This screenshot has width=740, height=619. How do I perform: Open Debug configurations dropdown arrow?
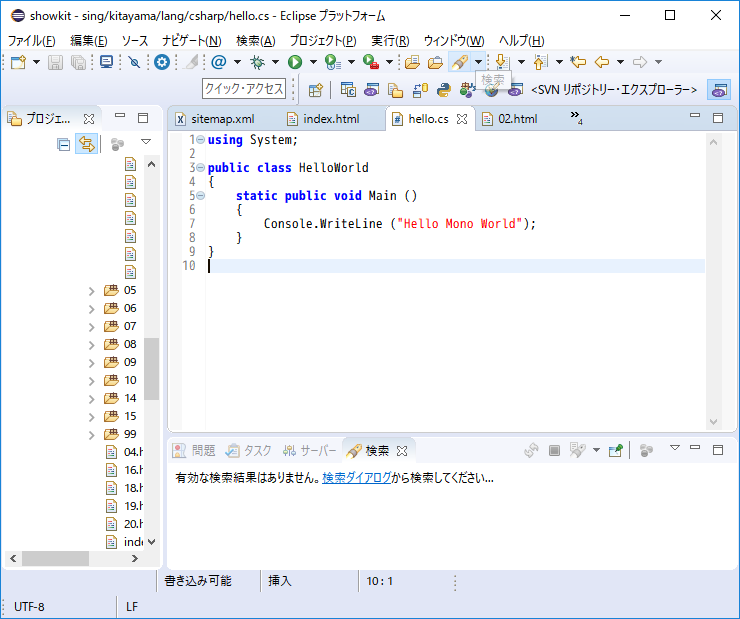(276, 62)
